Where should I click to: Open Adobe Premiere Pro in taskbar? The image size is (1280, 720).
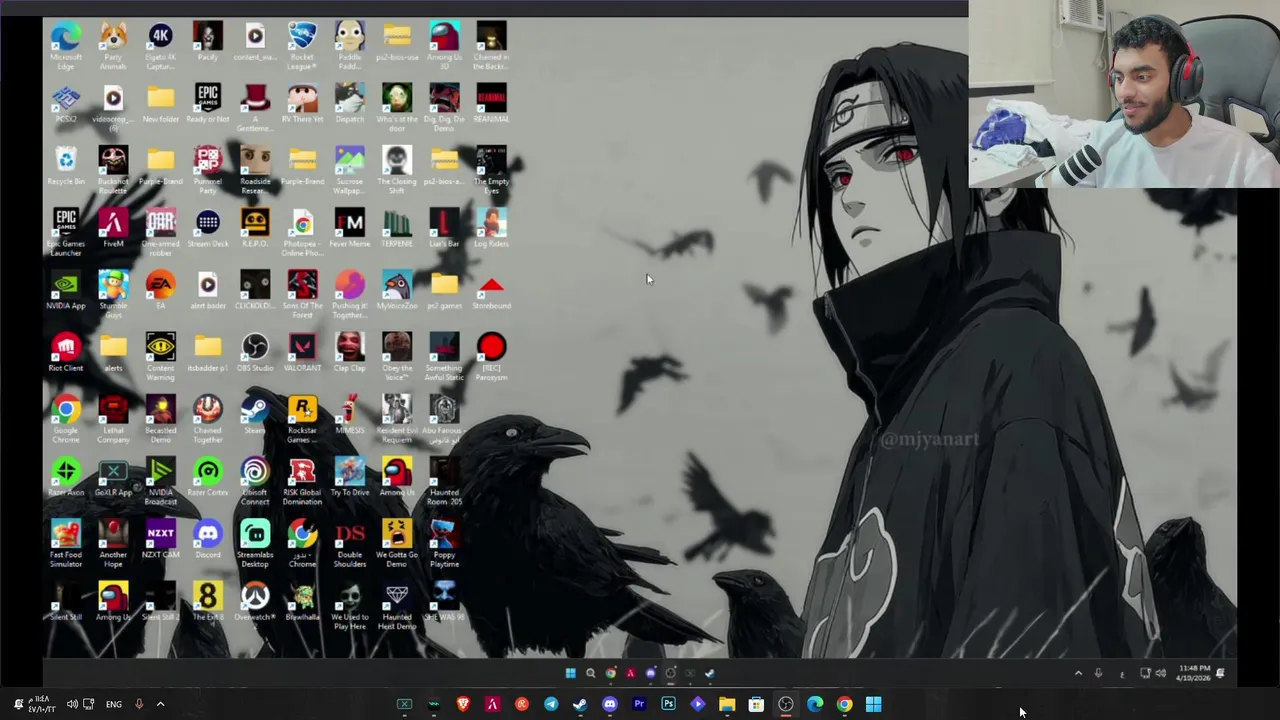[x=639, y=704]
